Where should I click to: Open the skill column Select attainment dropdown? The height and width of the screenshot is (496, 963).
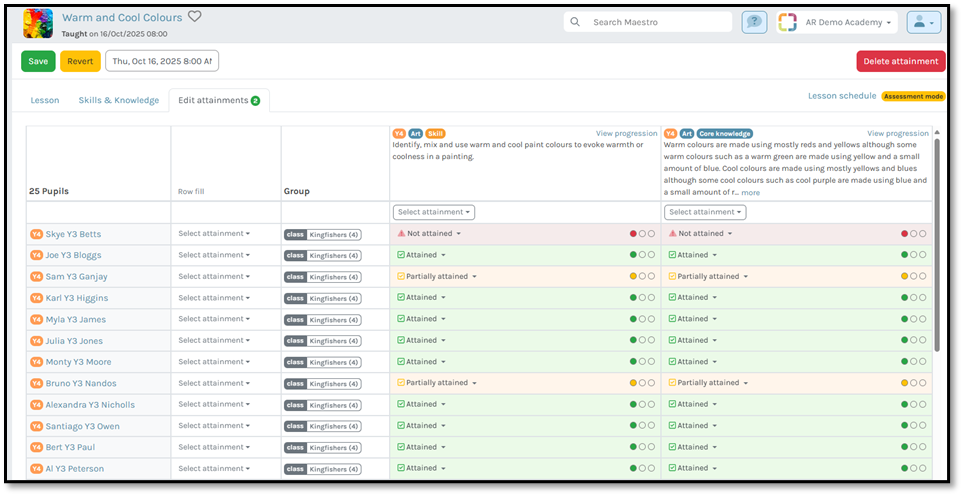[x=433, y=212]
